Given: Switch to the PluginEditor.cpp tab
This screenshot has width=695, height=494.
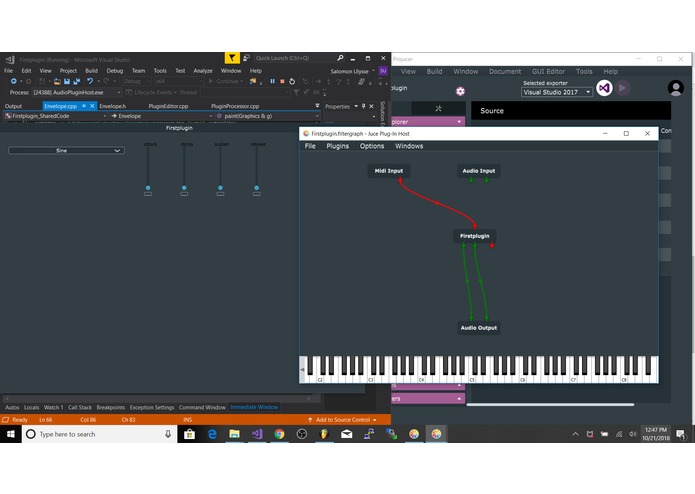Looking at the screenshot, I should 168,106.
